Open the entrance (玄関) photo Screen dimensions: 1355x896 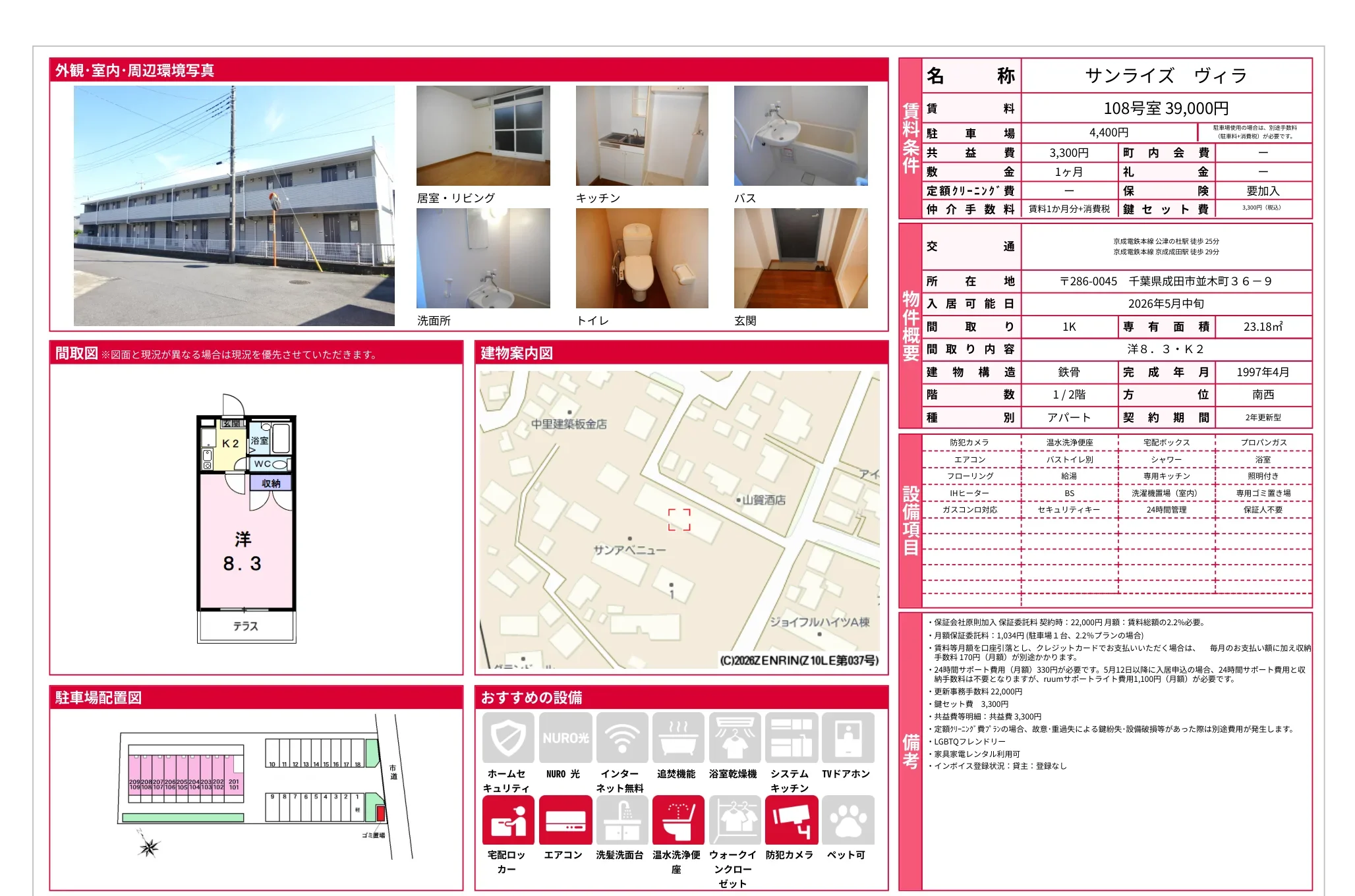point(801,258)
